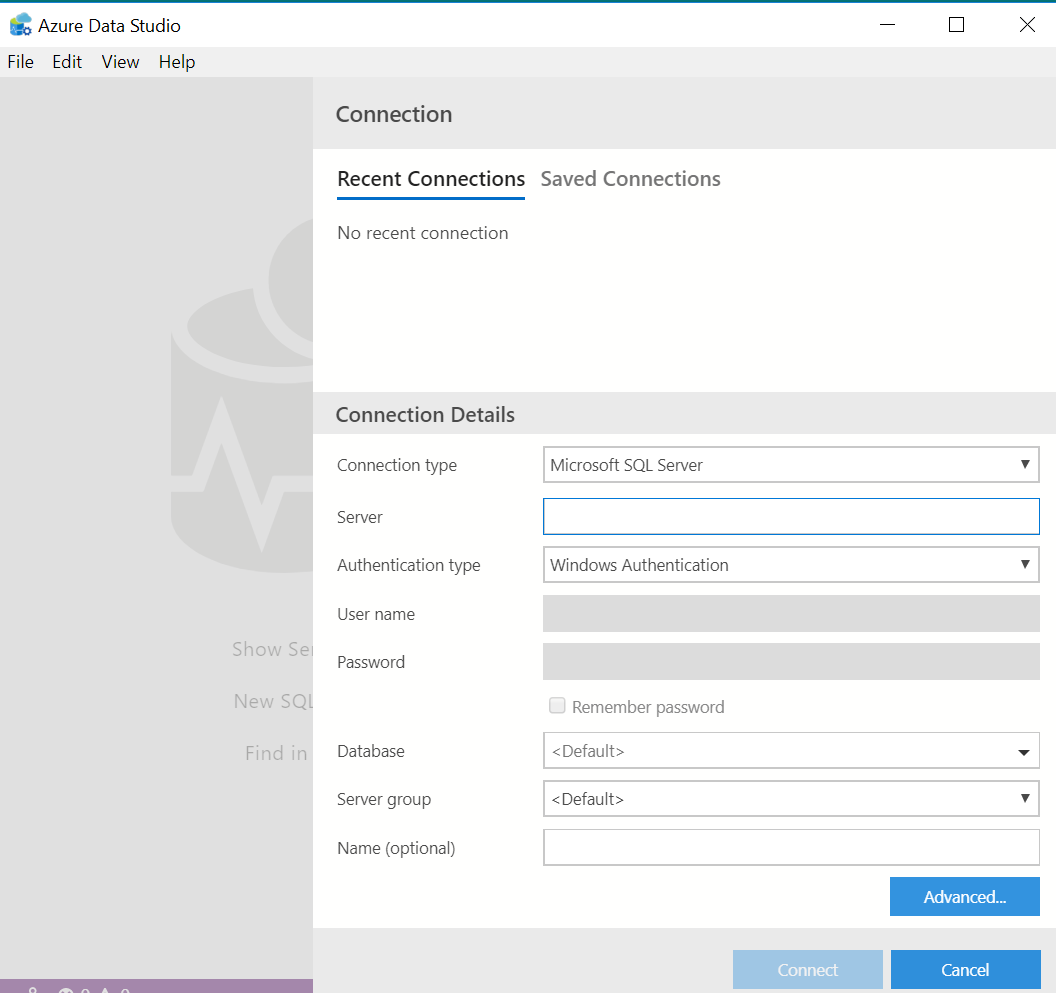
Task: Close the Azure Data Studio window
Action: pos(1027,25)
